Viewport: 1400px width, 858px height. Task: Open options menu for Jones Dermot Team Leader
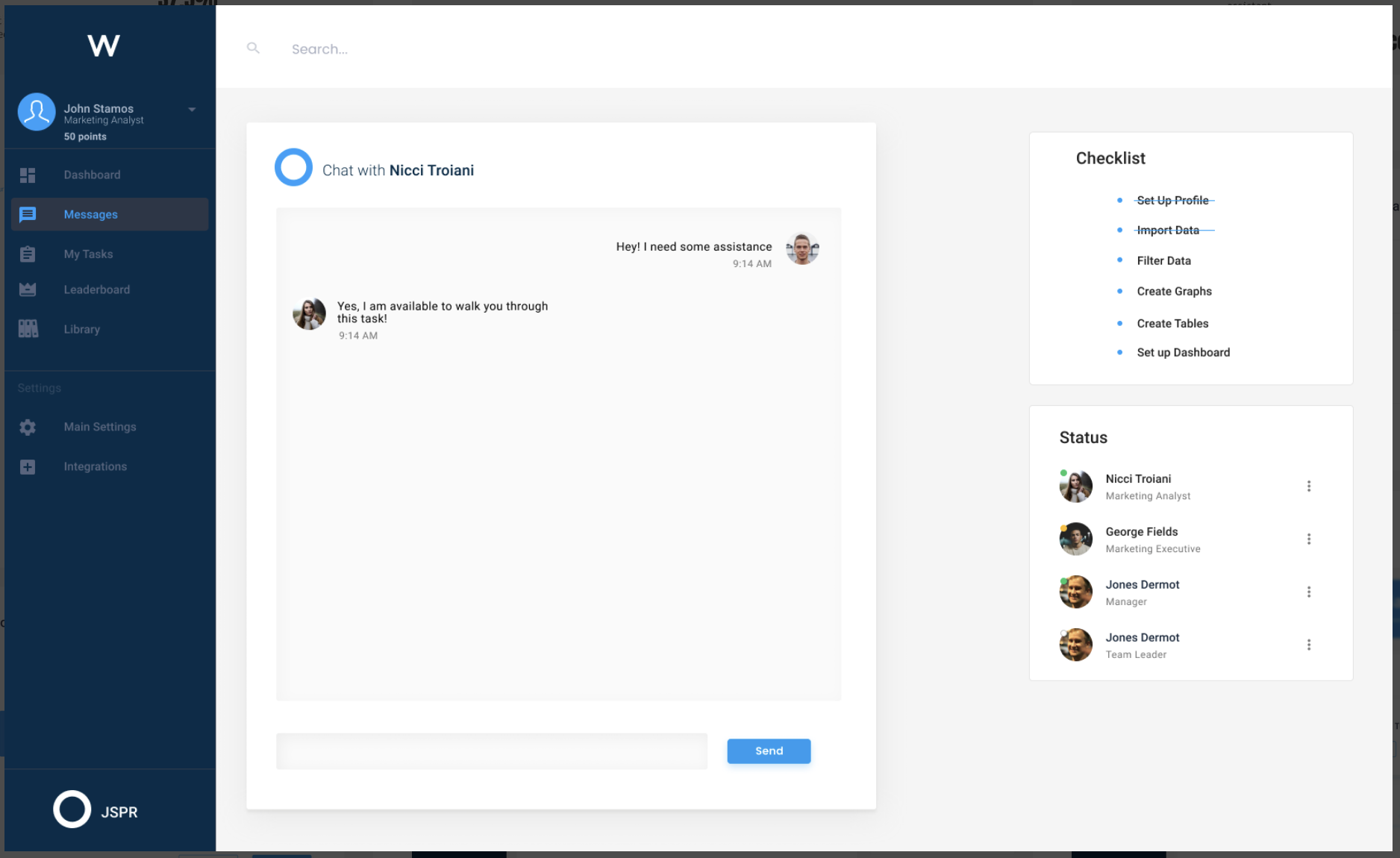(1309, 645)
